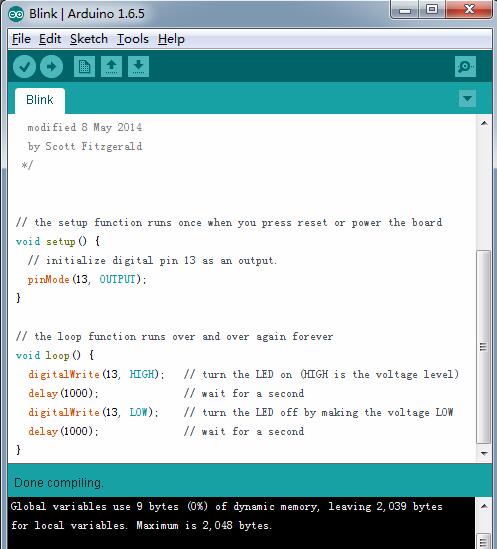497x549 pixels.
Task: Save sketch with the down-arrow icon
Action: [138, 67]
